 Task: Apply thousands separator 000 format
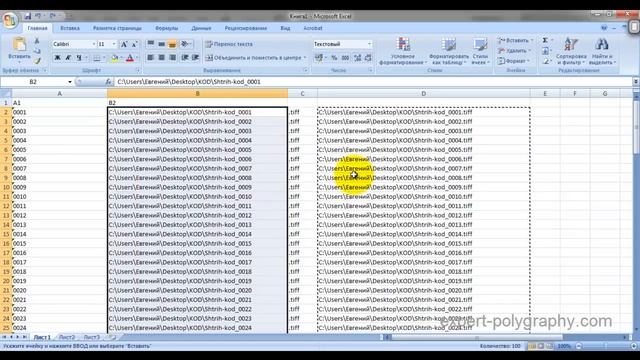click(x=345, y=58)
